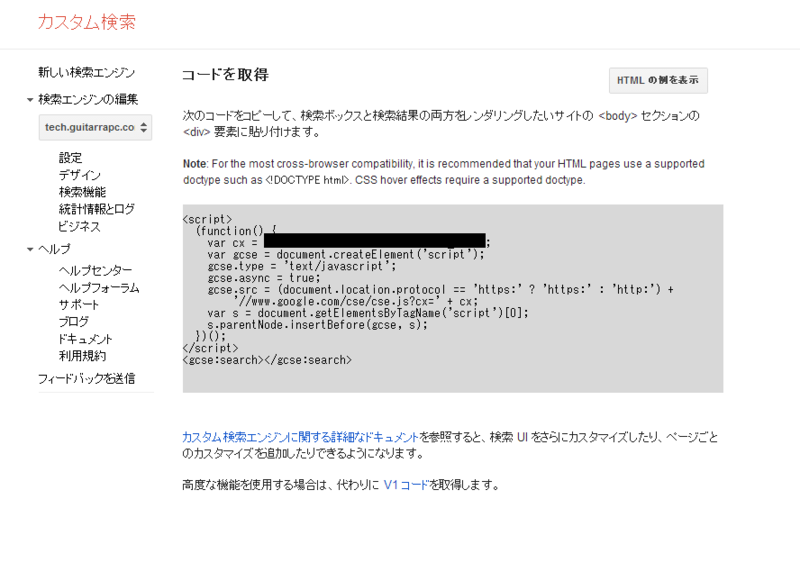
Task: Open 統計情報とログ sidebar item
Action: tap(97, 209)
